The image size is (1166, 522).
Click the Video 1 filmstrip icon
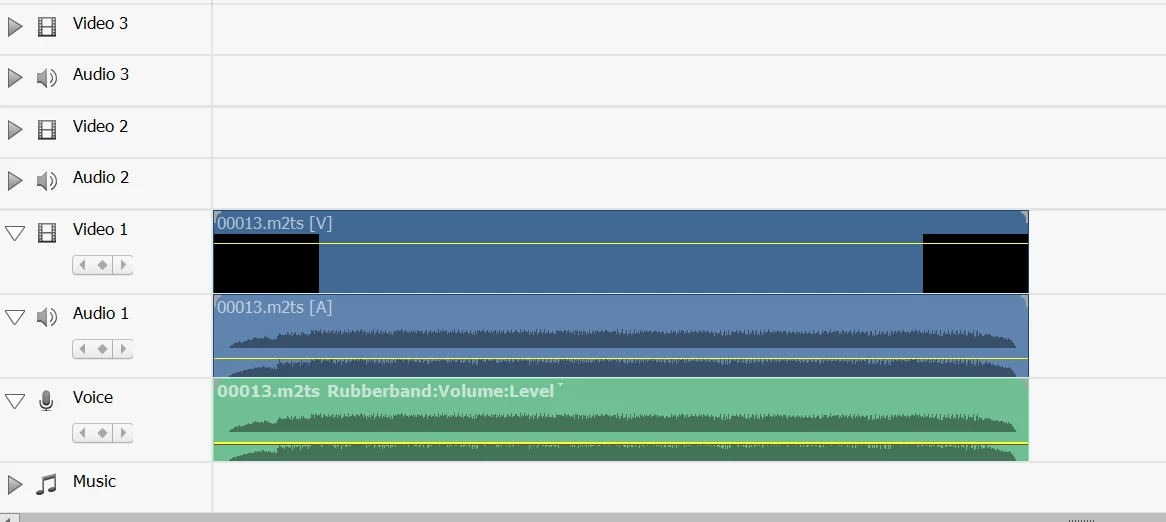coord(47,233)
